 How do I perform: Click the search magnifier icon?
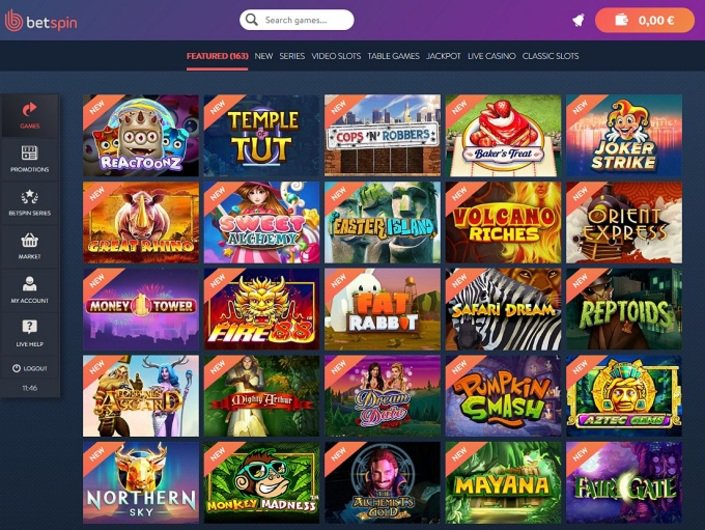coord(252,20)
